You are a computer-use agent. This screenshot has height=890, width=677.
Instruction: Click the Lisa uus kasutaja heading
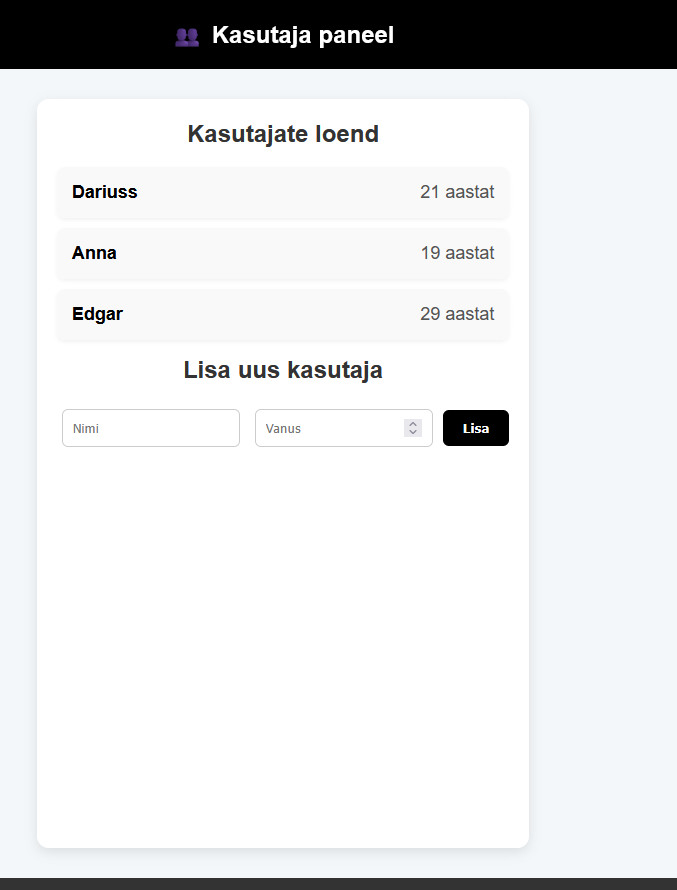tap(283, 370)
